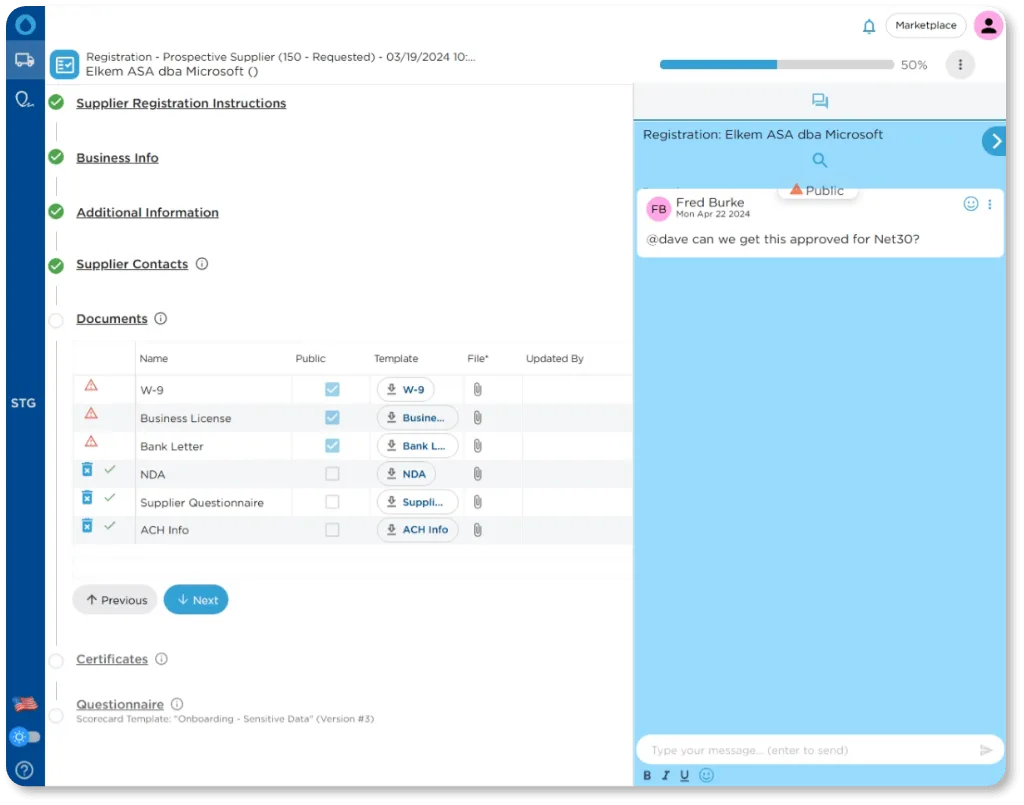Click the send message arrow icon
Screen dimensions: 1024x805
click(986, 750)
